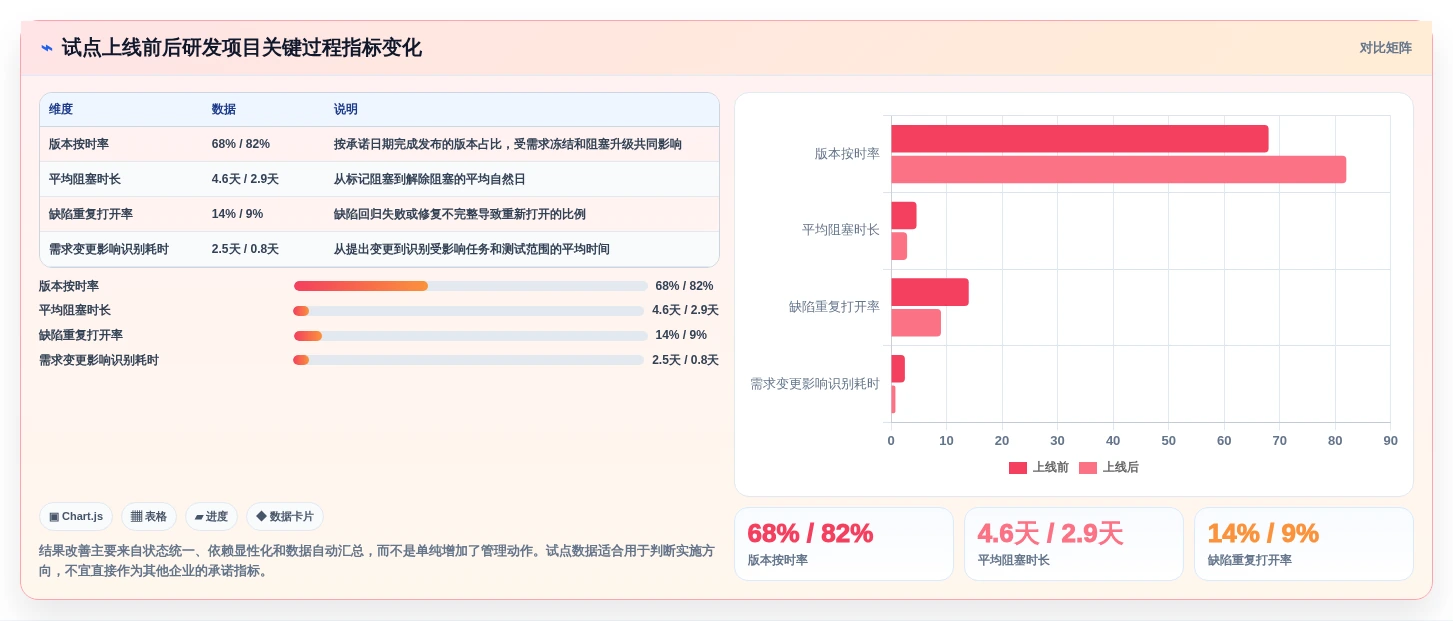Screen dimensions: 1453x621
Task: Click table value 14% / 9%
Action: [x=237, y=214]
